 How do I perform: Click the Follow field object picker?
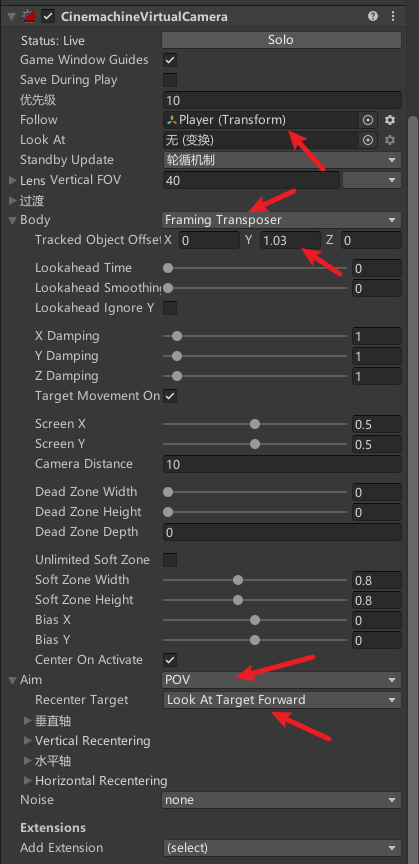pyautogui.click(x=368, y=120)
